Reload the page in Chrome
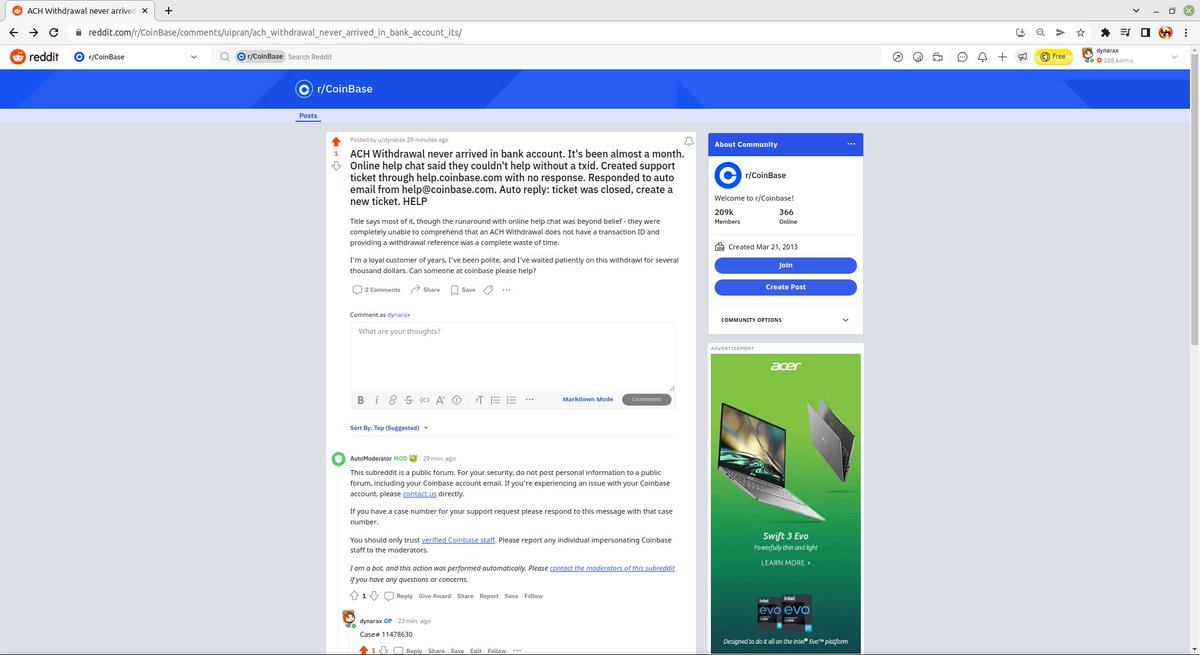The image size is (1200, 655). coord(56,32)
